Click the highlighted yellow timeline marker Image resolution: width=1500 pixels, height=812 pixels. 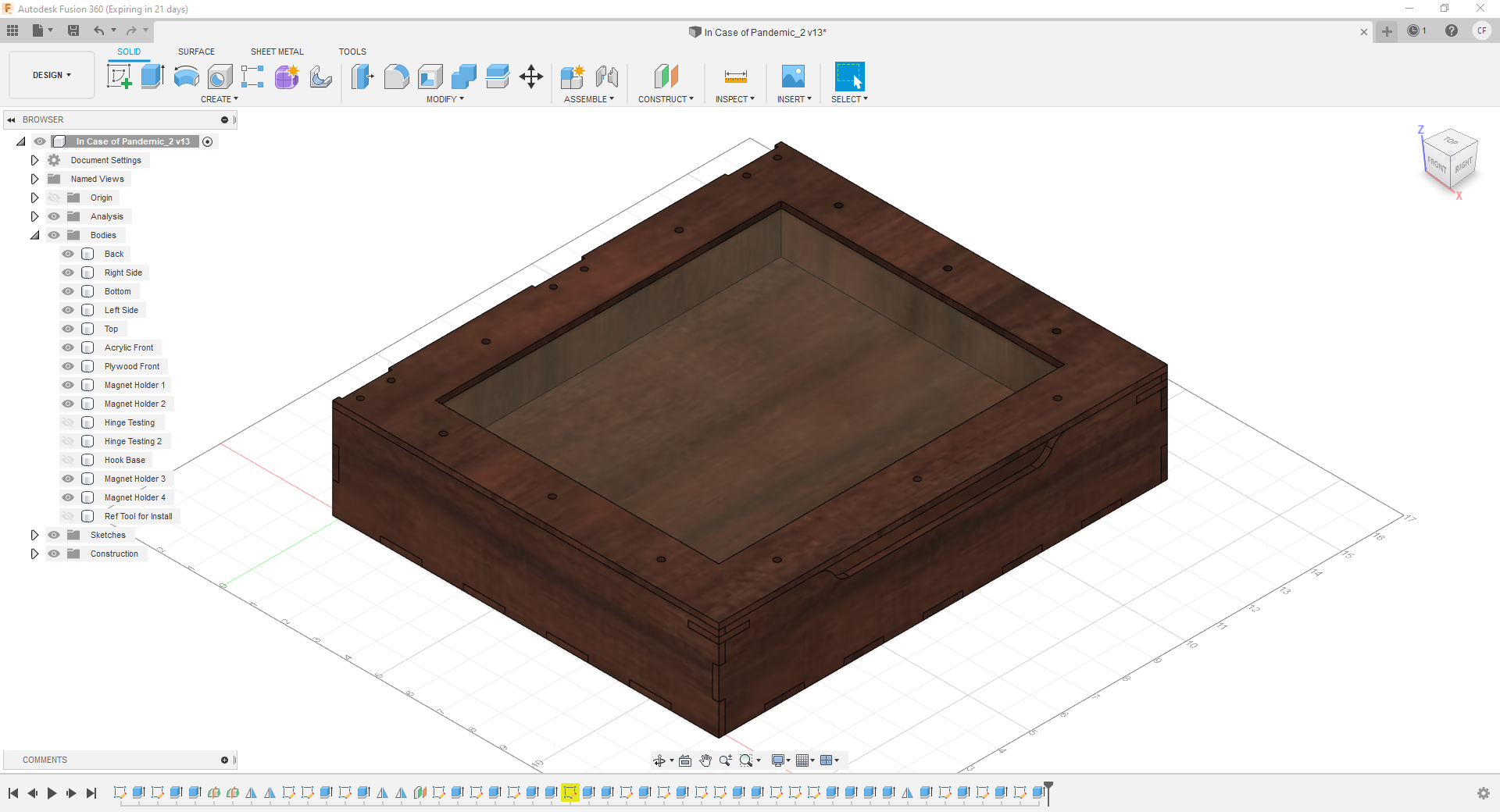click(x=570, y=793)
